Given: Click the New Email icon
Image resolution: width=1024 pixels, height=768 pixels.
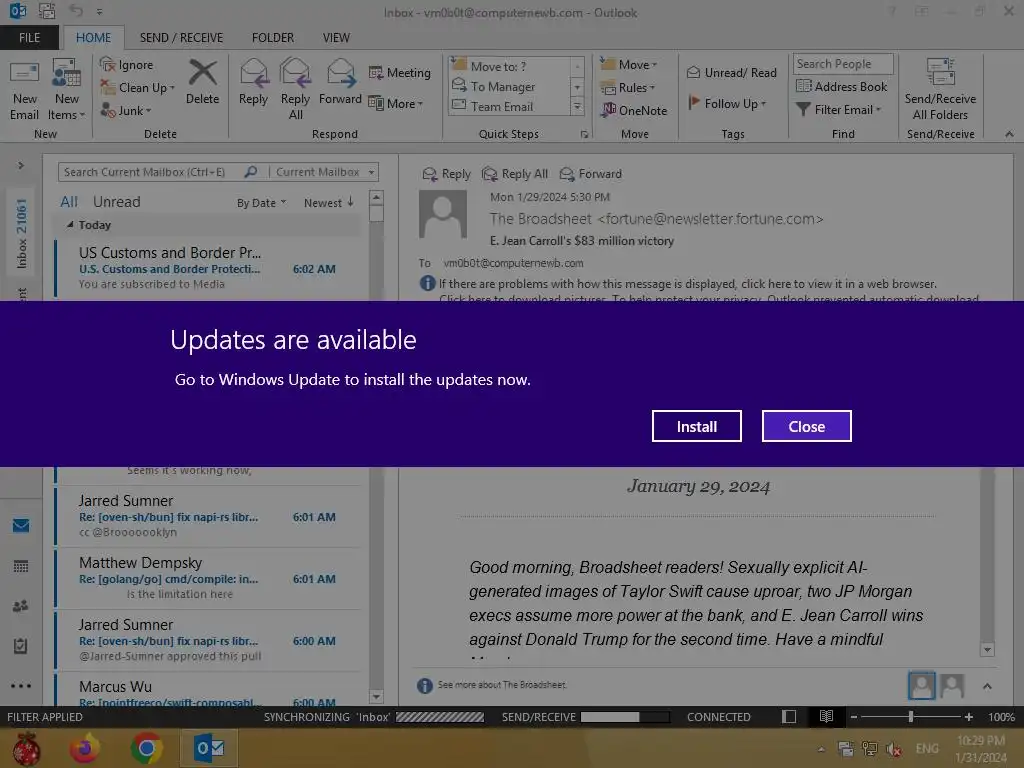Looking at the screenshot, I should 25,89.
